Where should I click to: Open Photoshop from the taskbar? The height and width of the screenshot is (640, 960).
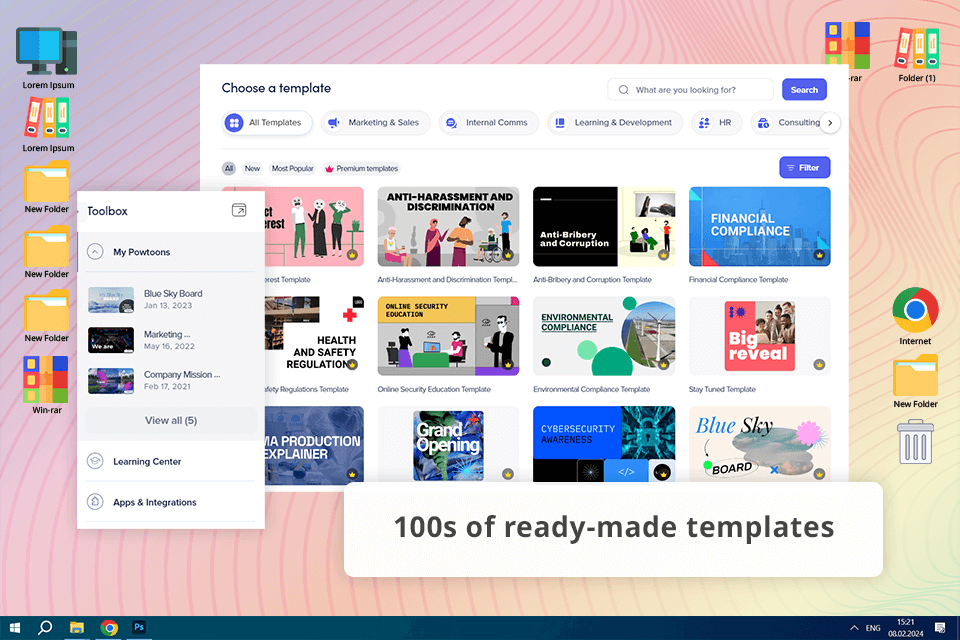coord(139,628)
